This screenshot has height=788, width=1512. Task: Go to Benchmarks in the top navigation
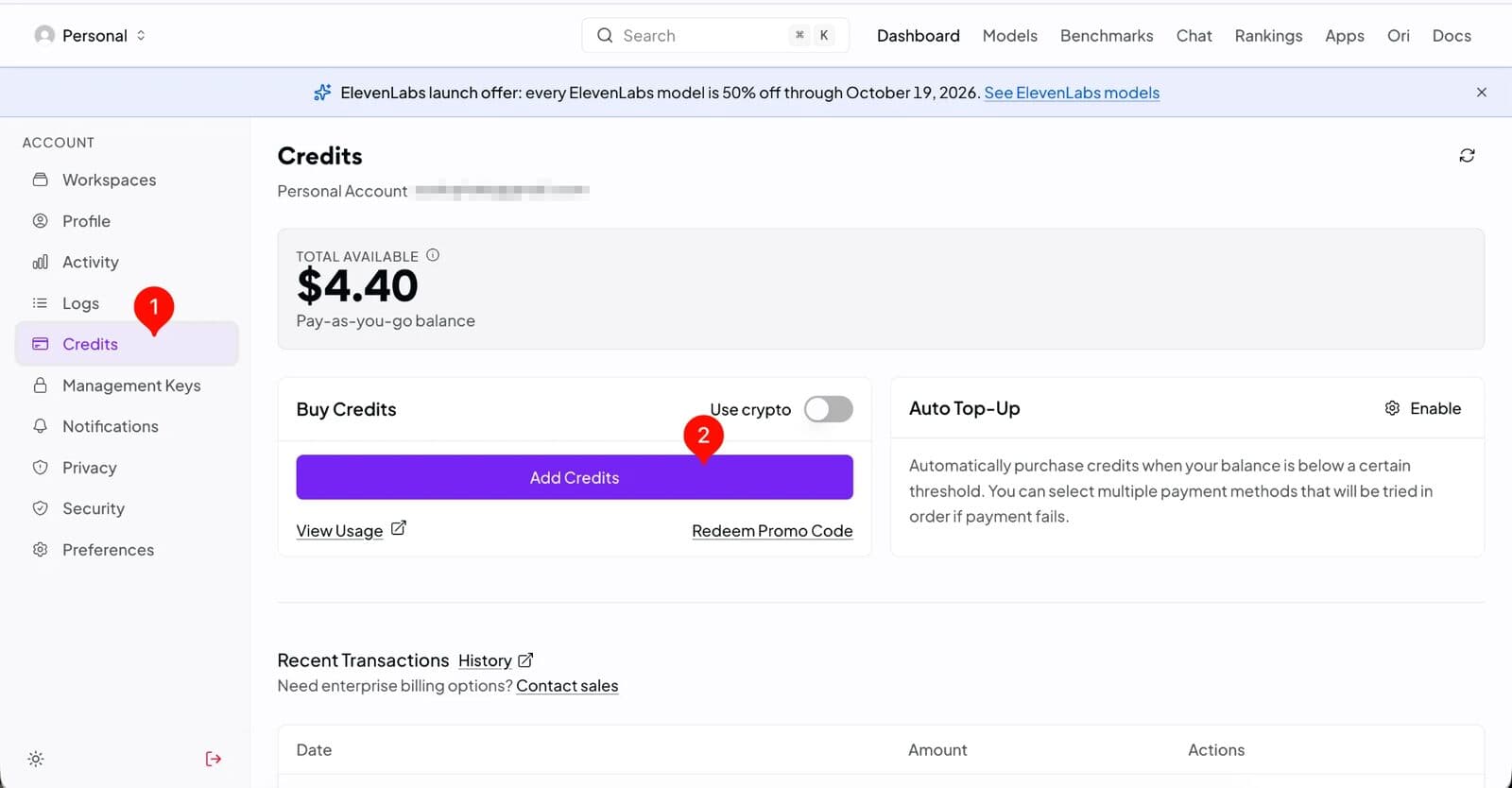coord(1107,36)
